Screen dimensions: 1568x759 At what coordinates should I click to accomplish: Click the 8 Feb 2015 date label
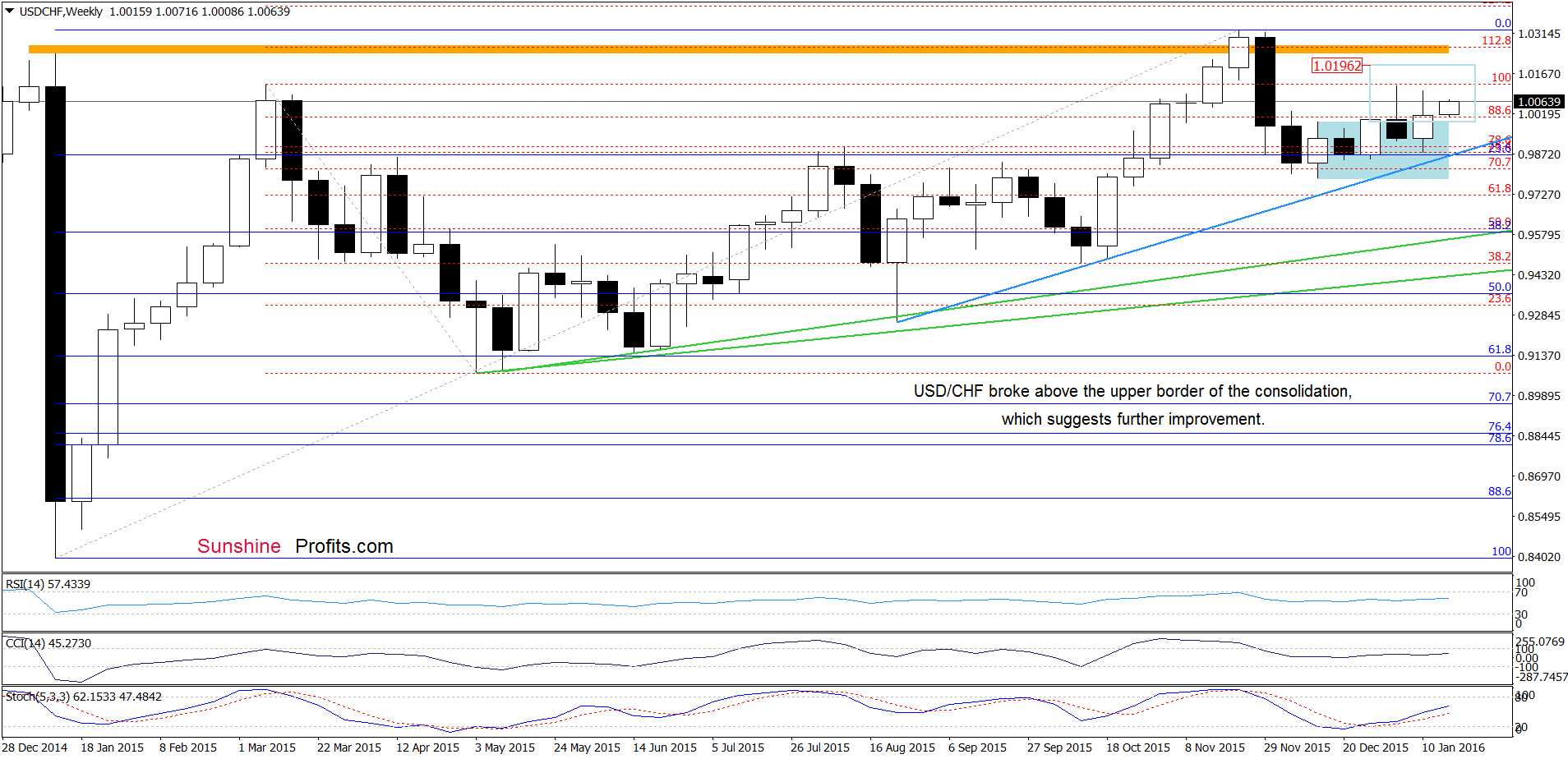coord(188,747)
